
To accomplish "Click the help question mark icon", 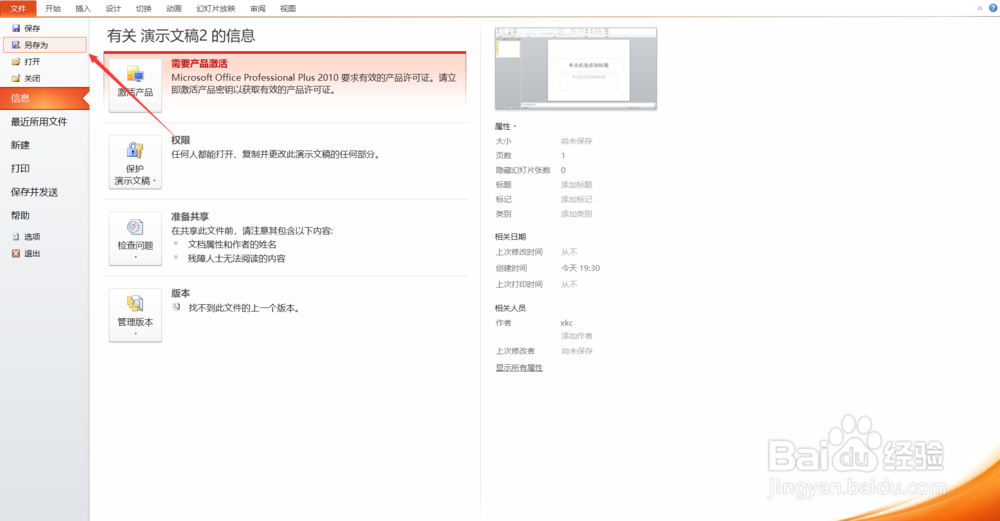I will coord(993,8).
